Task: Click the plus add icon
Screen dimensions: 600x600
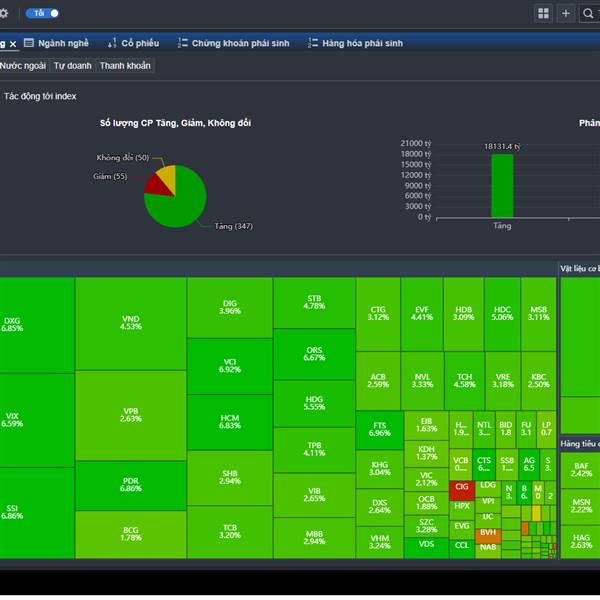Action: pyautogui.click(x=566, y=13)
